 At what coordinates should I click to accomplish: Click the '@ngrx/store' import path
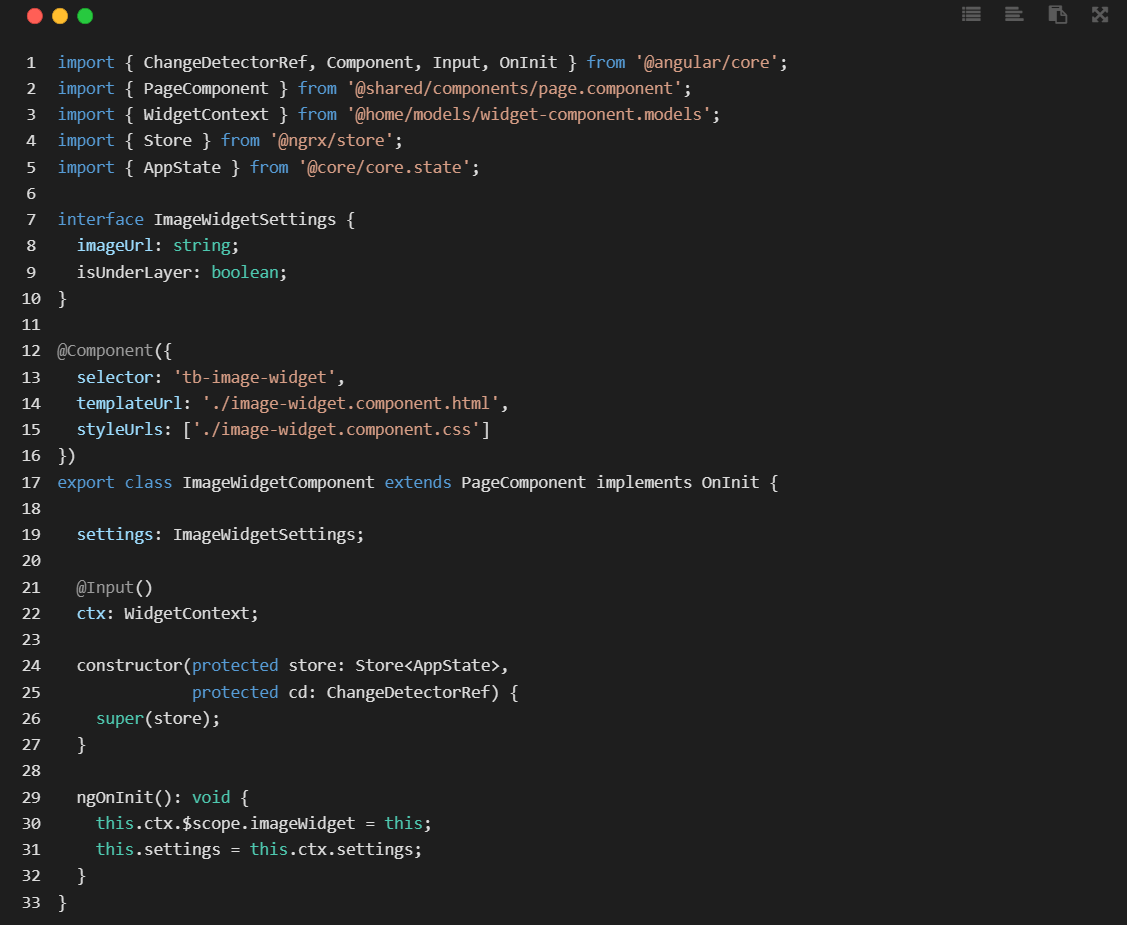pos(331,140)
